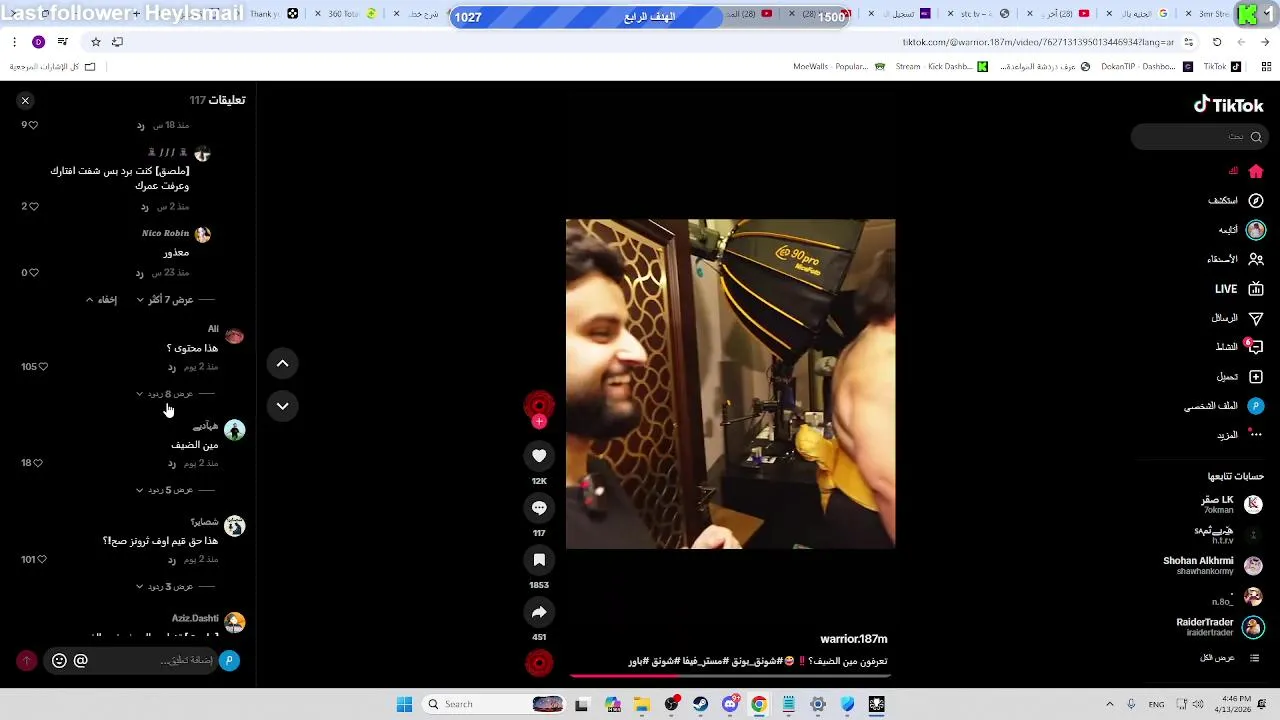
Task: Open followed account RaiderTrader
Action: point(1220,627)
